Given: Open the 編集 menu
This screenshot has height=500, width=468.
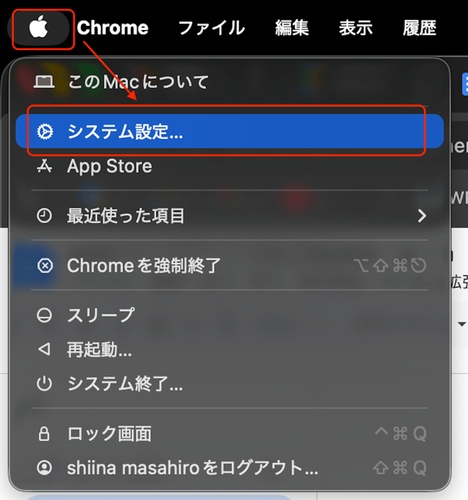Looking at the screenshot, I should pos(292,28).
